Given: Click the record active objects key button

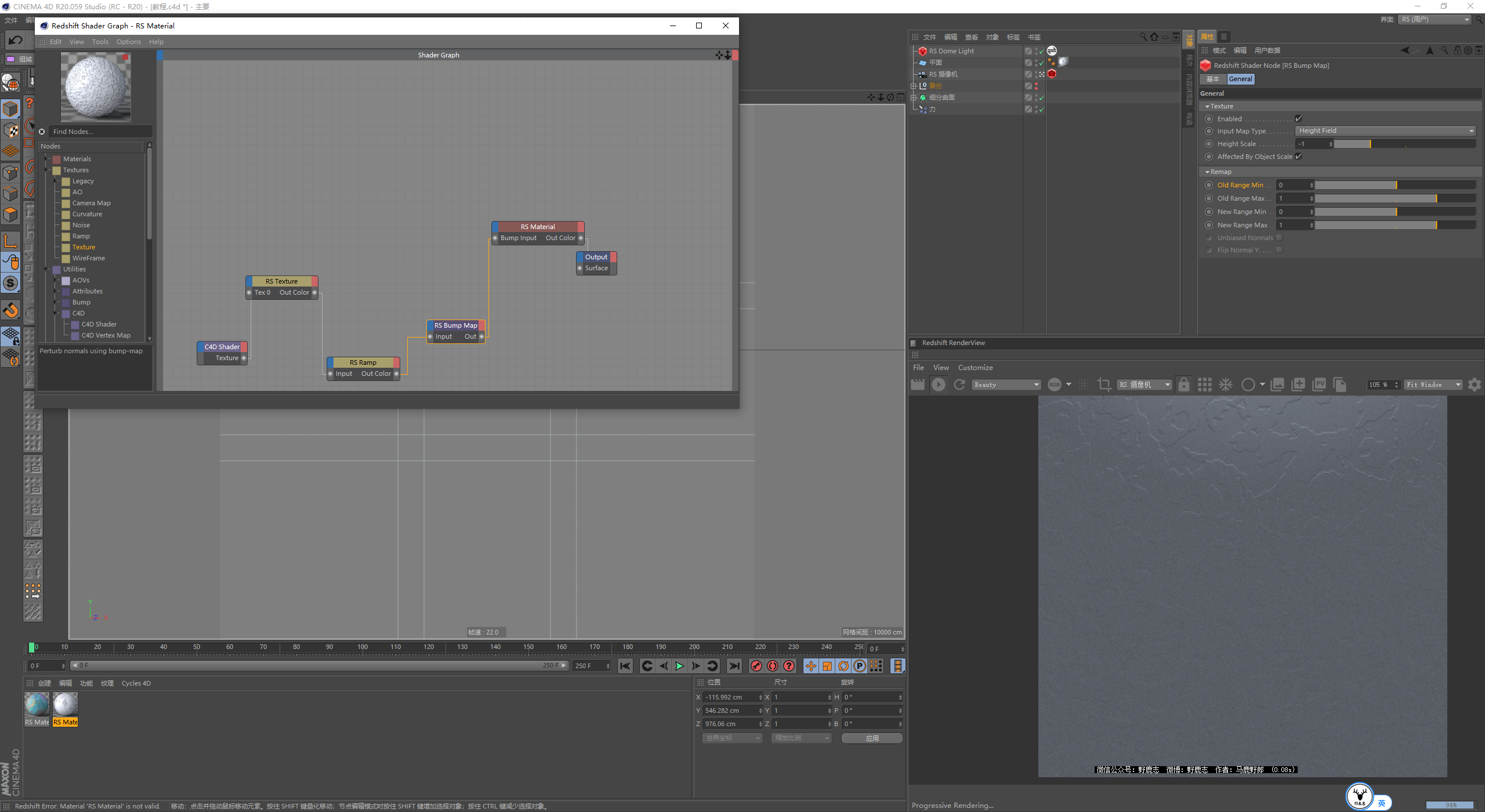Looking at the screenshot, I should click(x=756, y=666).
